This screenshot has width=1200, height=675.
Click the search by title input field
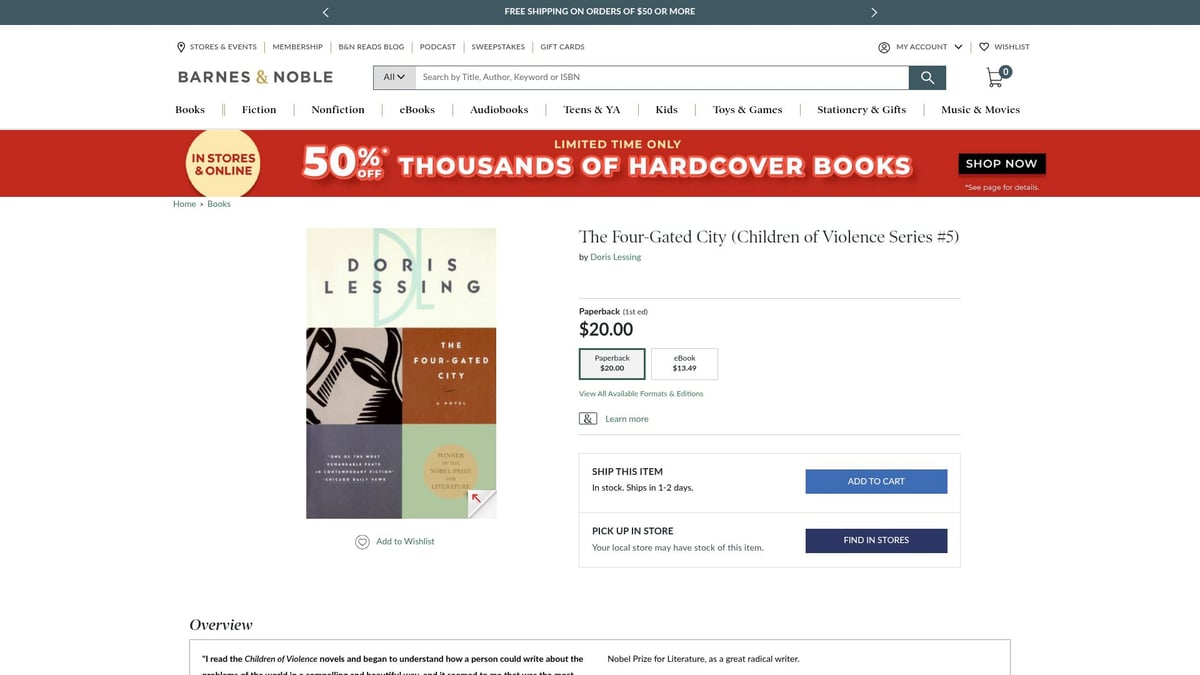click(x=660, y=77)
